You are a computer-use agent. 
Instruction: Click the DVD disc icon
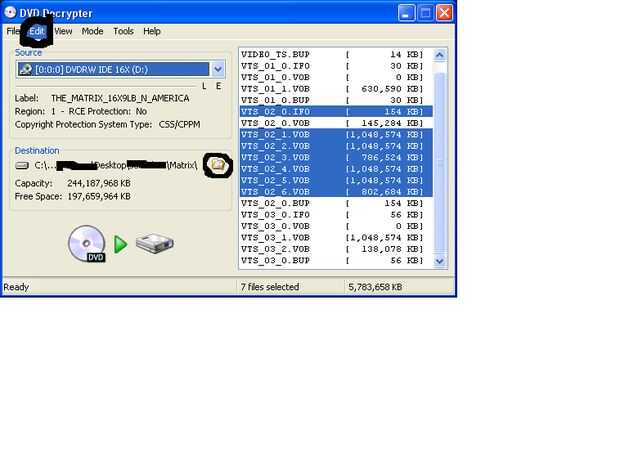pyautogui.click(x=87, y=243)
